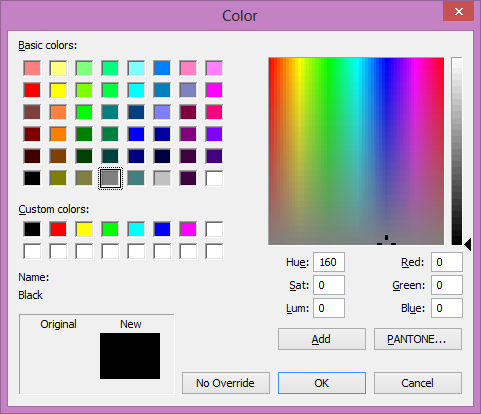Pick the green swatch in Custom colors

110,229
